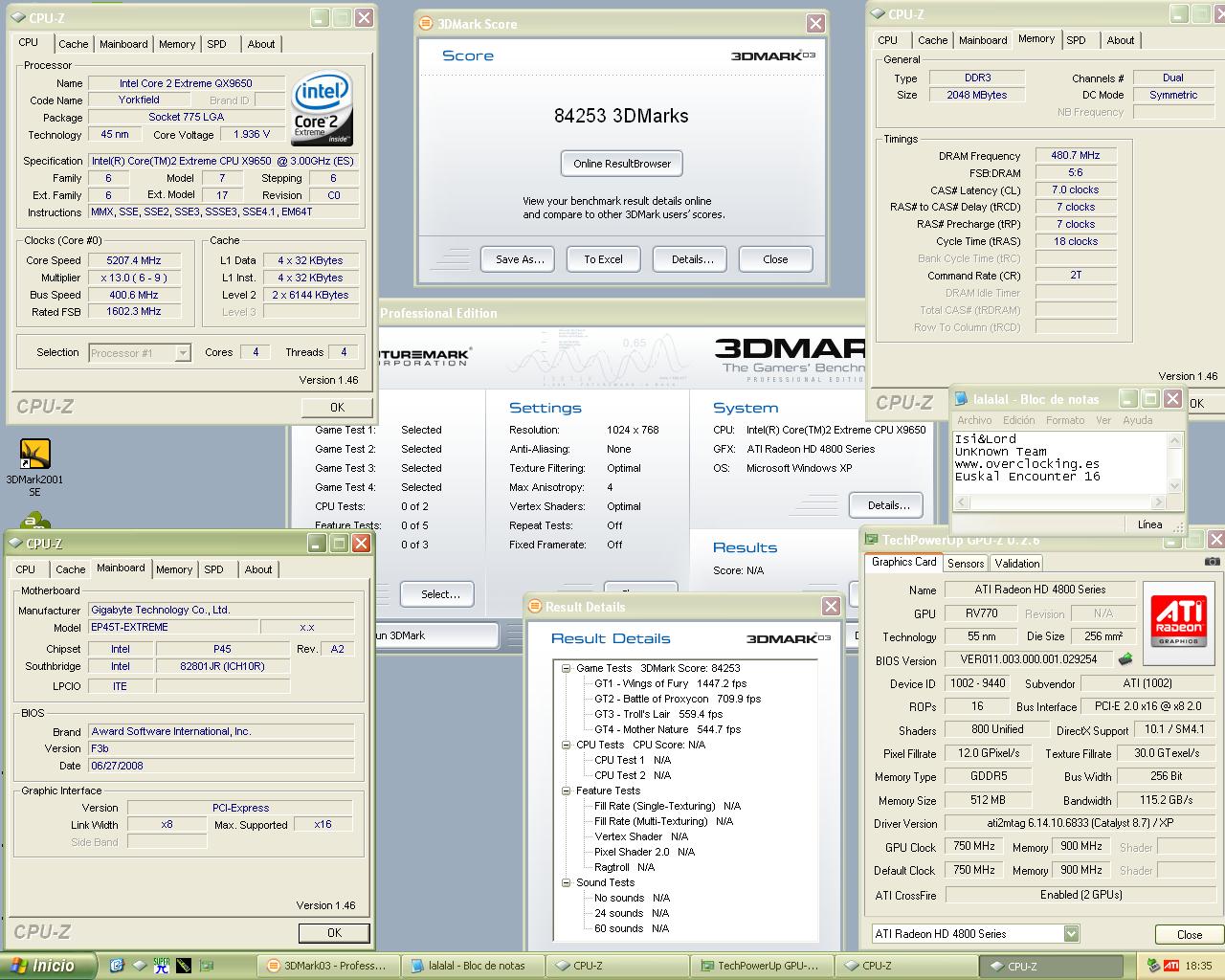Click the green GPU-Z icon in quick launch
The width and height of the screenshot is (1225, 980).
pos(206,965)
